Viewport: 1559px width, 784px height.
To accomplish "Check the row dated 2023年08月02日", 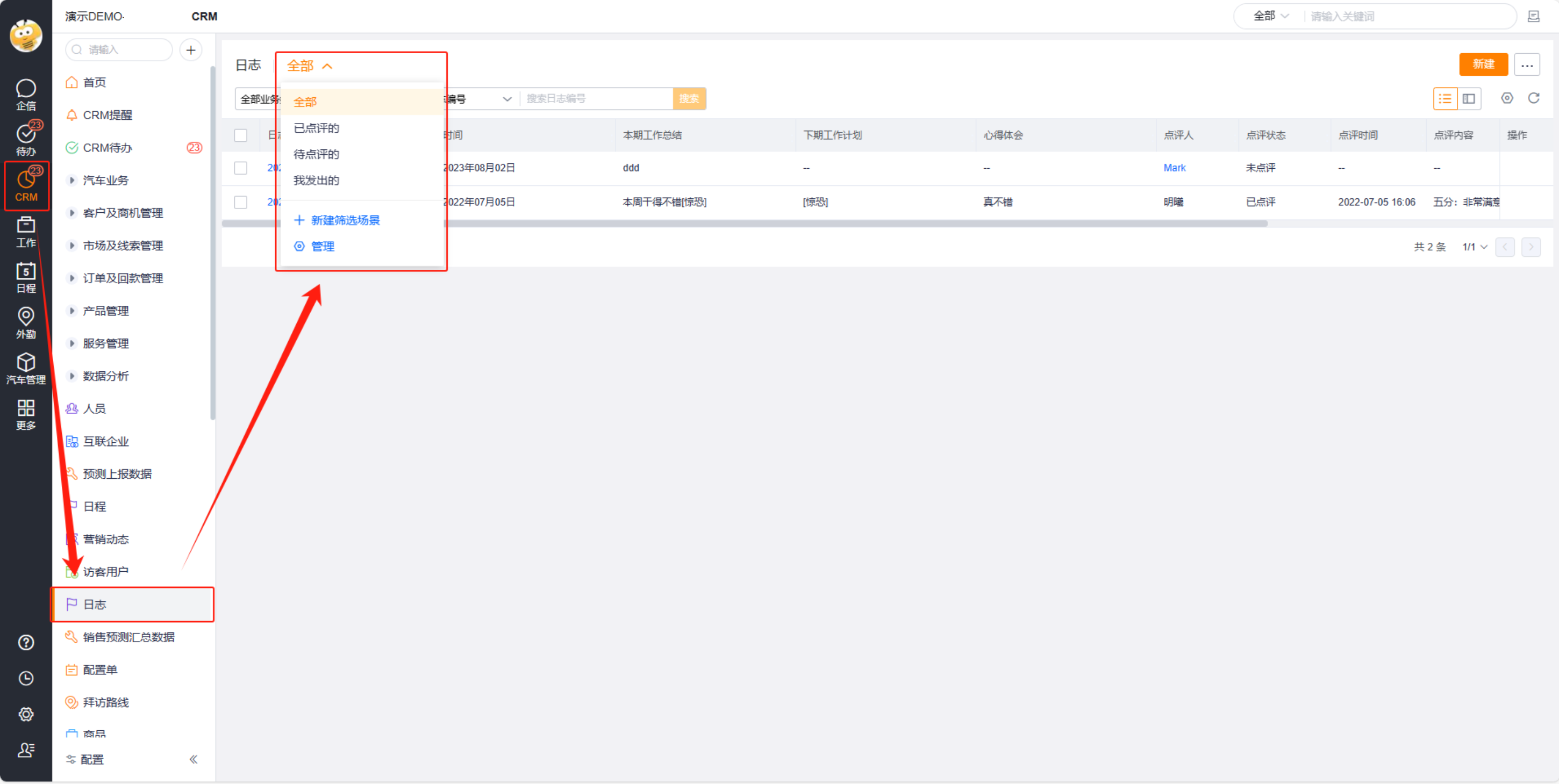I will (241, 168).
